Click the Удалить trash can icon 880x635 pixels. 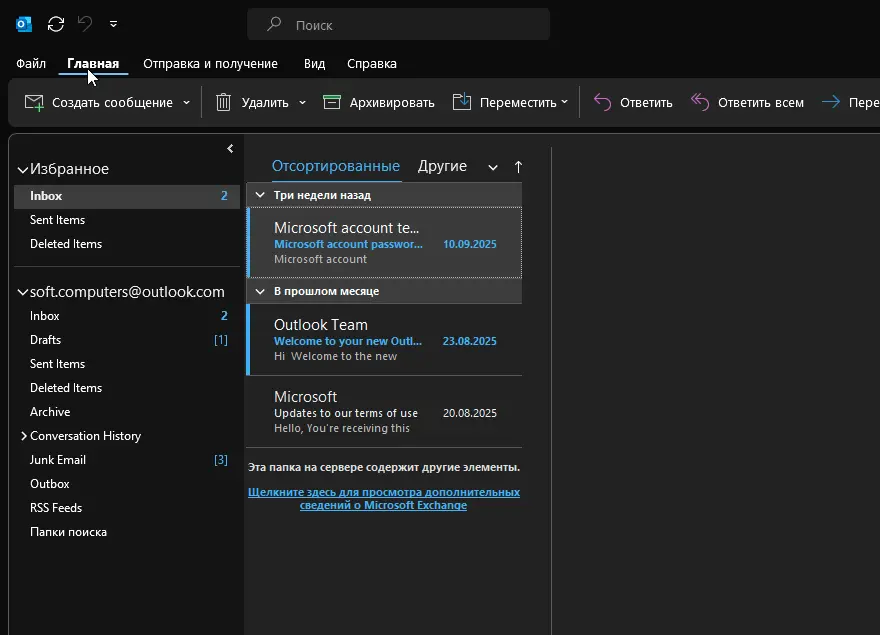tap(224, 102)
